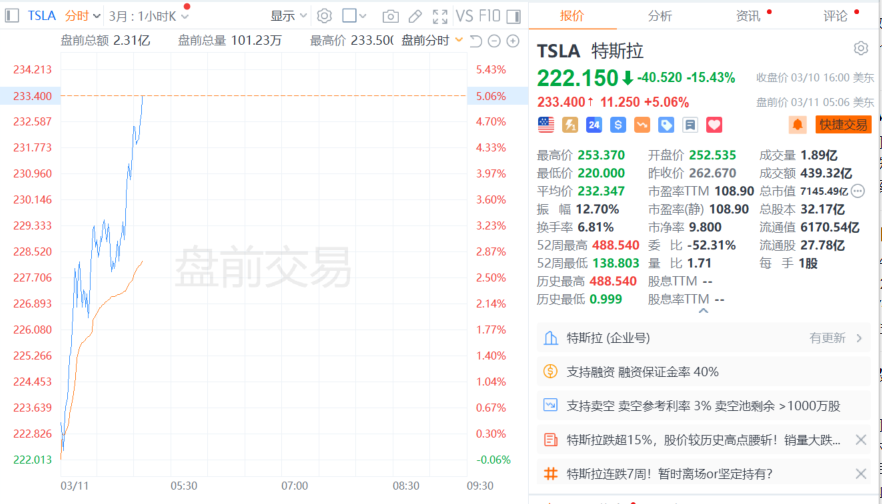Click the 换手率 6.81% value

coord(596,227)
